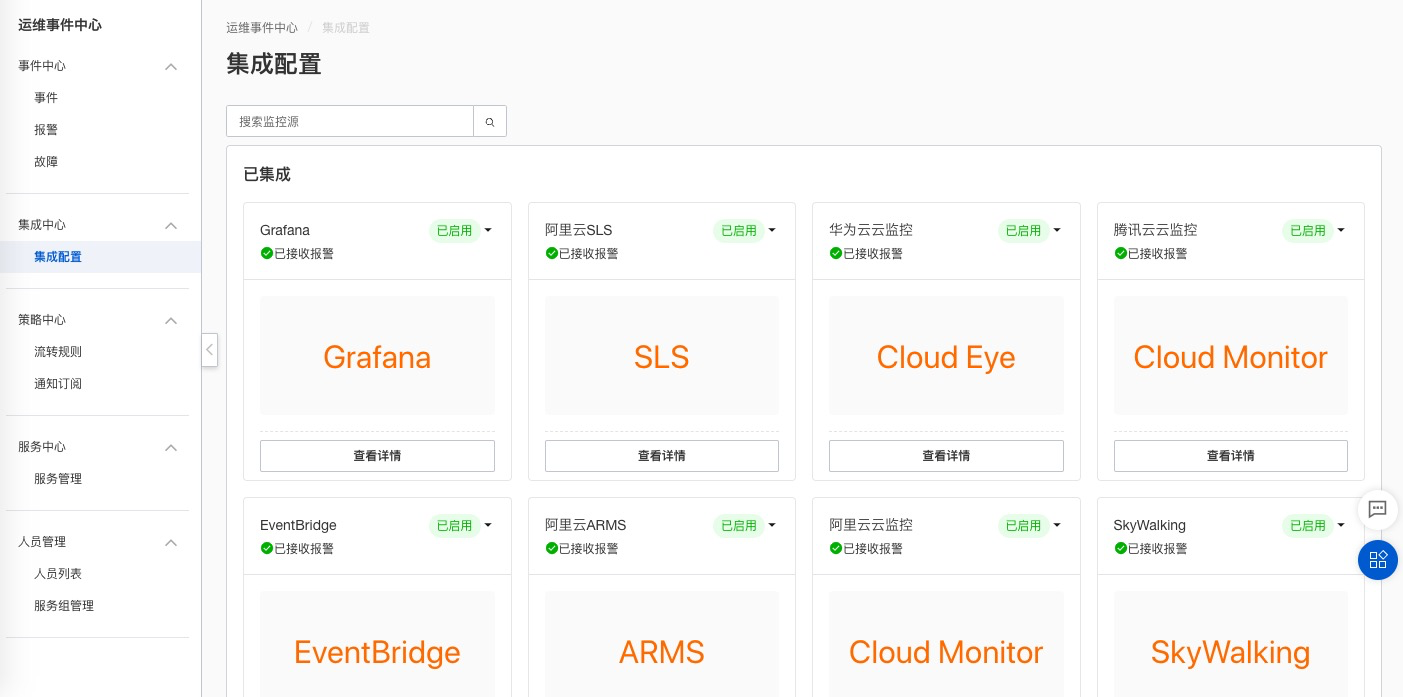Screen dimensions: 1403x697
Task: Click 已启用 badge on the EventBridge card
Action: [454, 526]
